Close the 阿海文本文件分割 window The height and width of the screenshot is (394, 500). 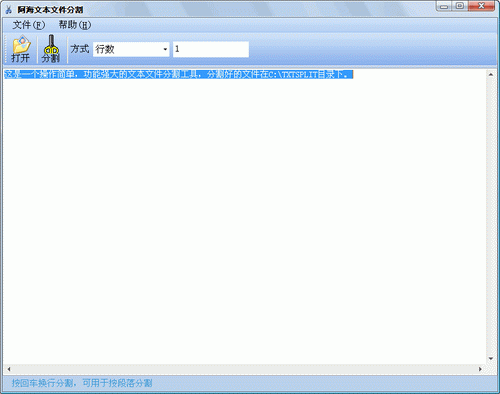(481, 6)
